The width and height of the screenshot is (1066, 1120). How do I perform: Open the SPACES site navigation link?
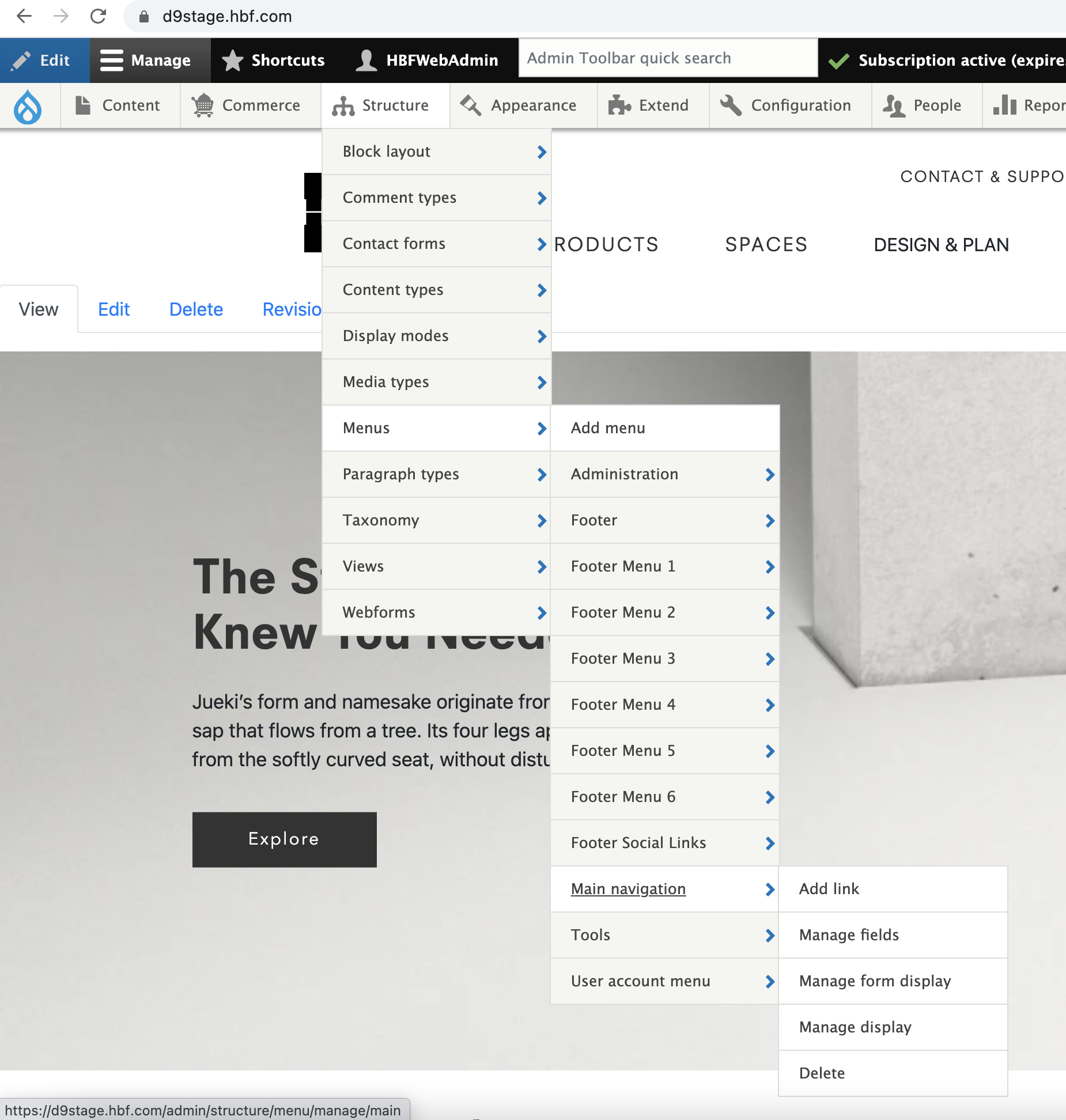(766, 245)
